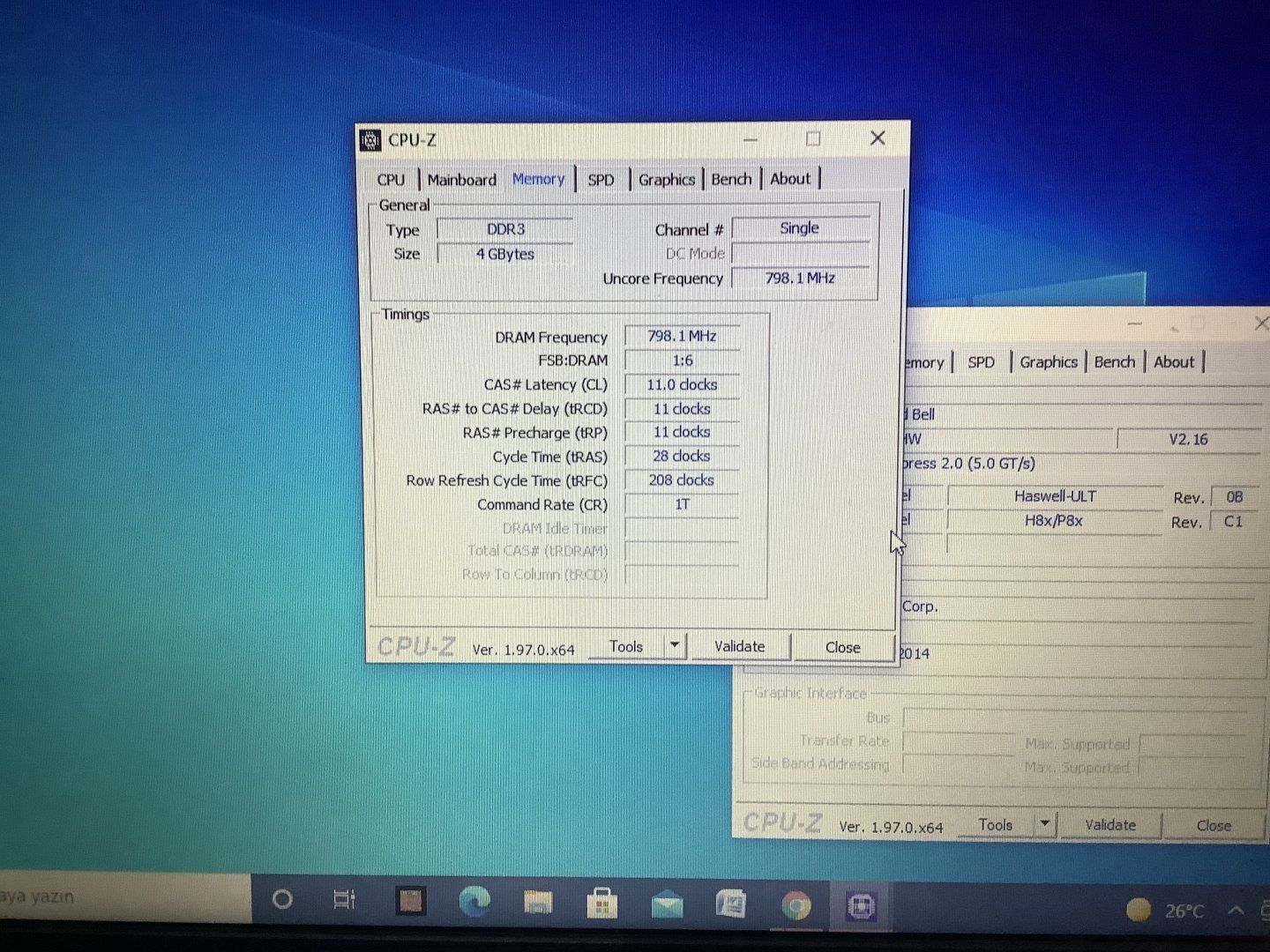The height and width of the screenshot is (952, 1270).
Task: Open the Tools dropdown arrow in the back CPU-Z window
Action: coord(1045,824)
